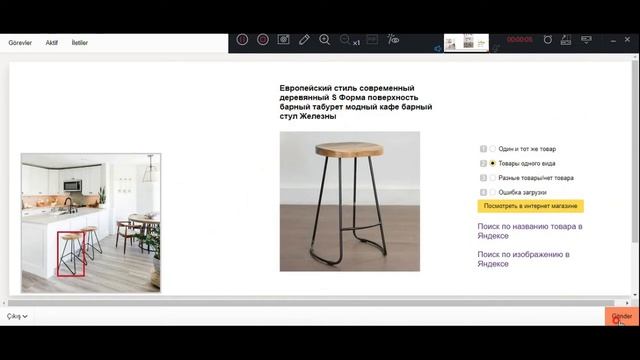
Task: Click the horizontal scrollbar of the task page
Action: pyautogui.click(x=311, y=303)
